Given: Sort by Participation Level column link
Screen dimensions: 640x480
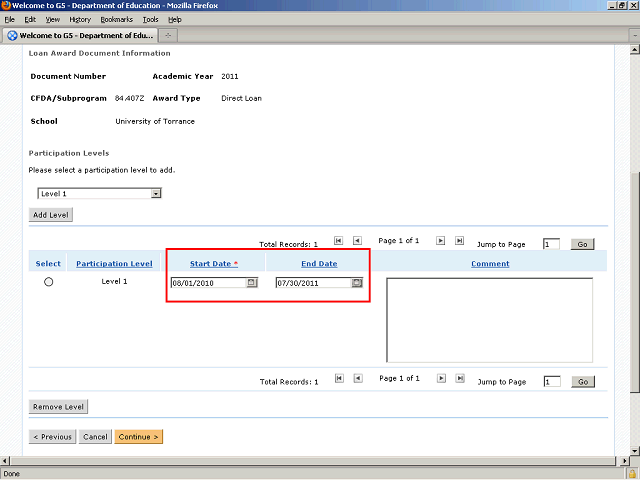Looking at the screenshot, I should [x=114, y=264].
